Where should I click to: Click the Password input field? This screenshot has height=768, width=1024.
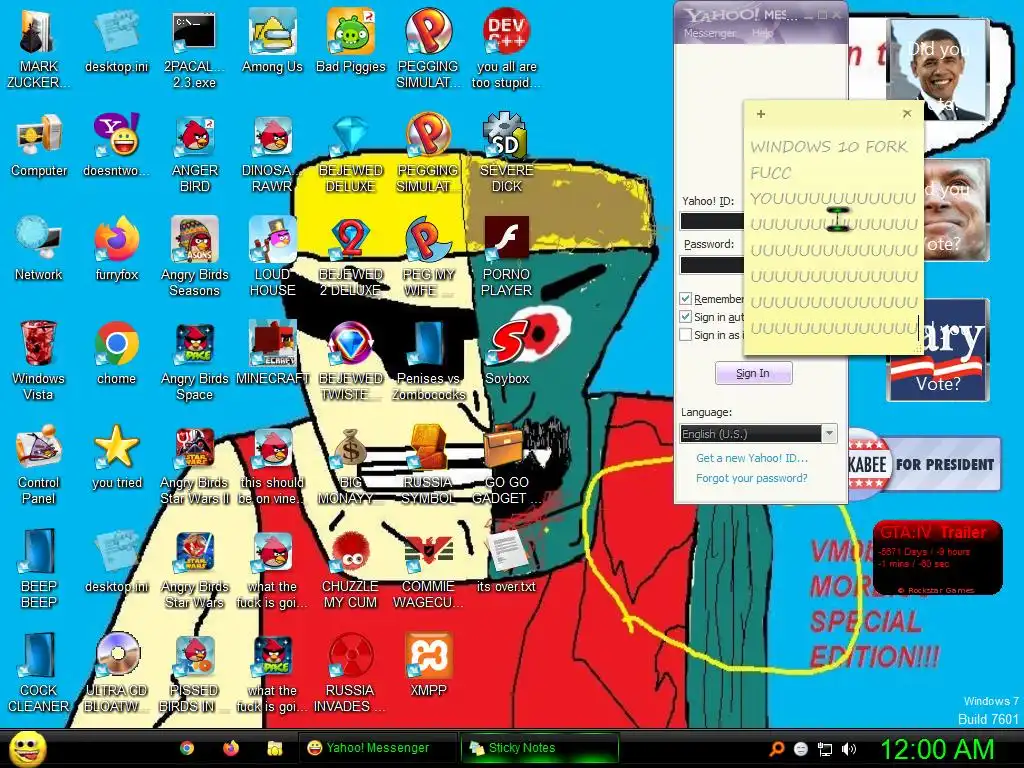pyautogui.click(x=712, y=264)
